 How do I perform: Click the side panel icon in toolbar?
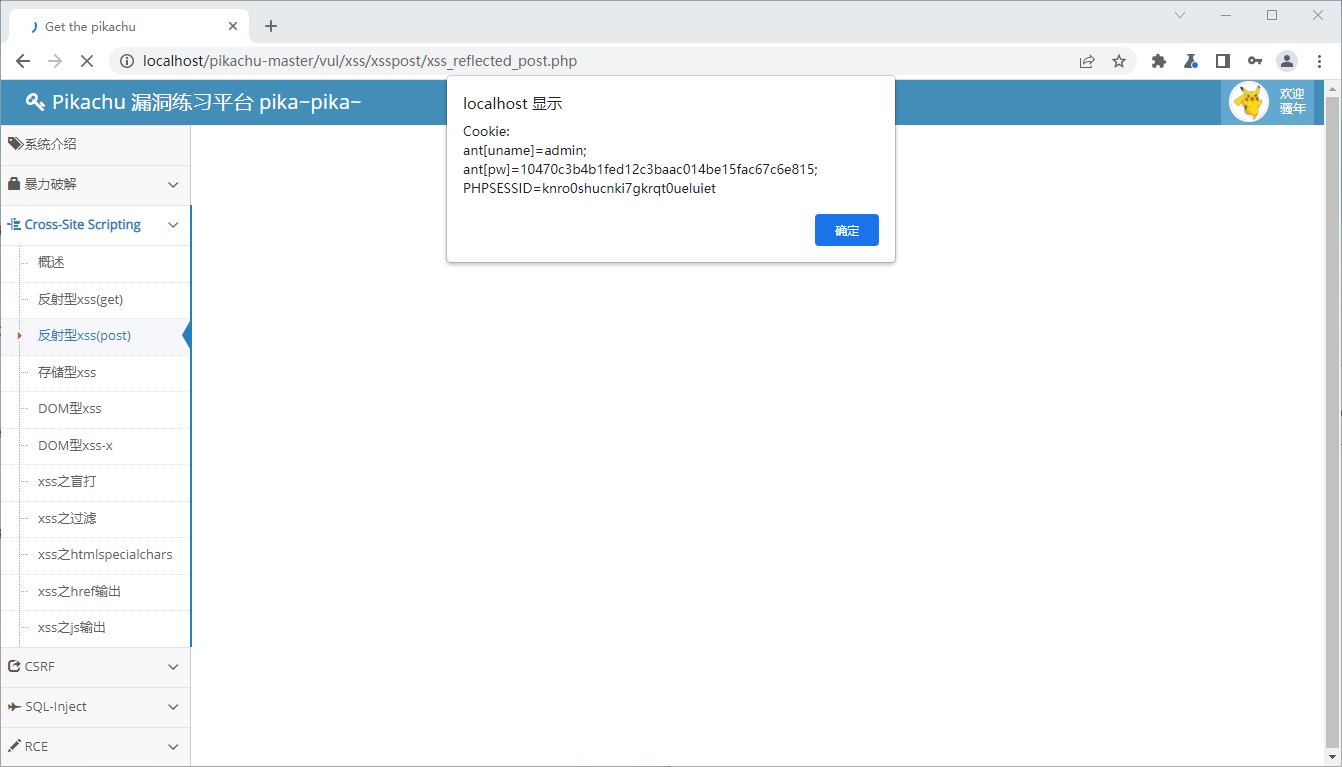1222,61
